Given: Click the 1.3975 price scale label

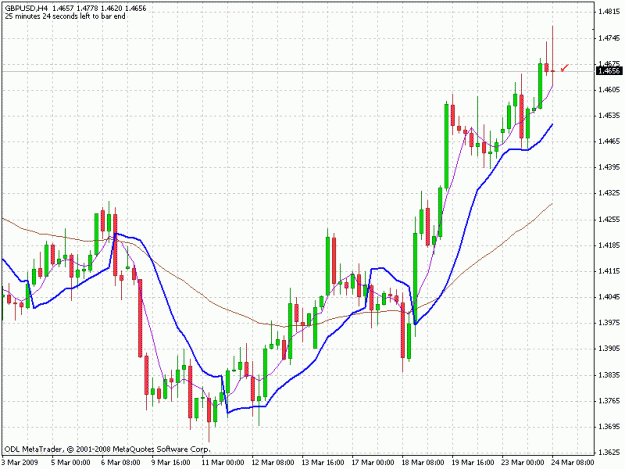Looking at the screenshot, I should [609, 322].
